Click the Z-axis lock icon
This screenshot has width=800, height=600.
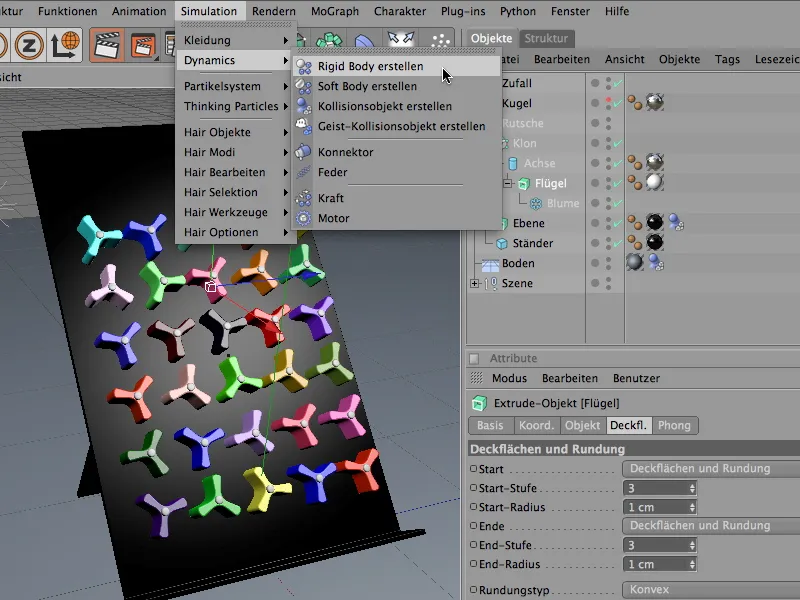pyautogui.click(x=27, y=45)
